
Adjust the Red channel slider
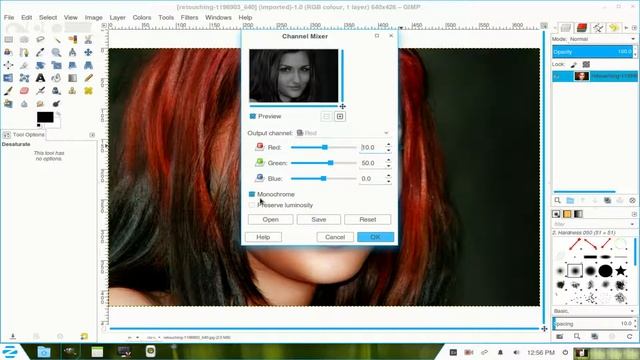point(324,147)
